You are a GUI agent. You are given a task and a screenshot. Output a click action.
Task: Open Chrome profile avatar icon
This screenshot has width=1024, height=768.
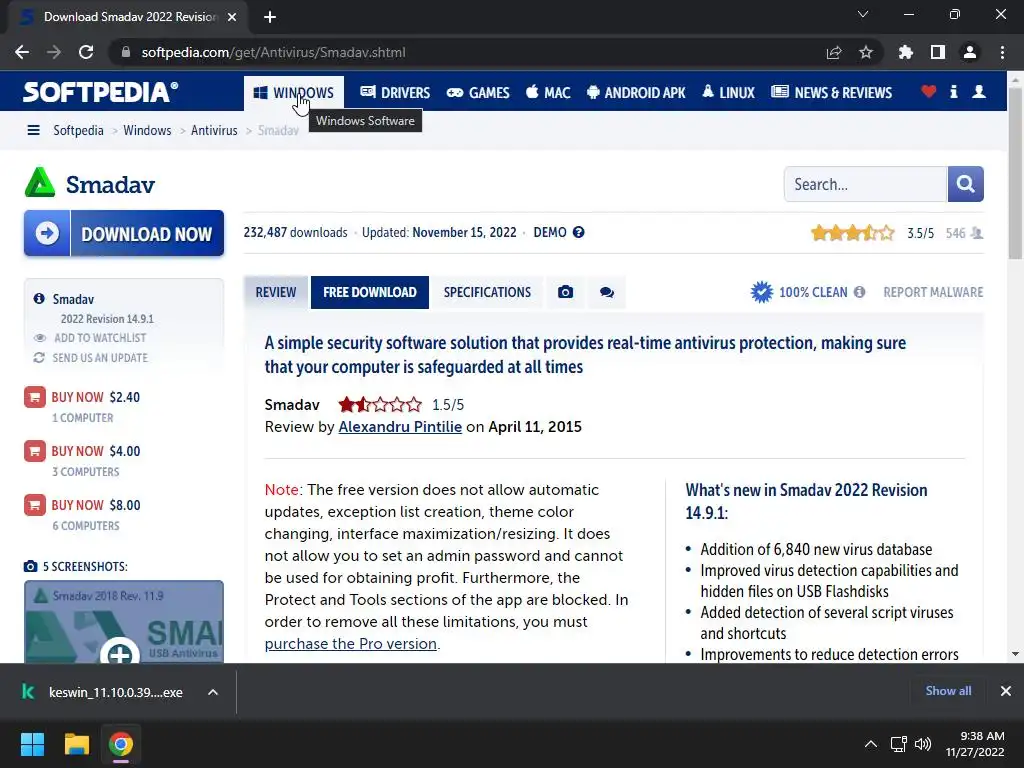point(970,52)
